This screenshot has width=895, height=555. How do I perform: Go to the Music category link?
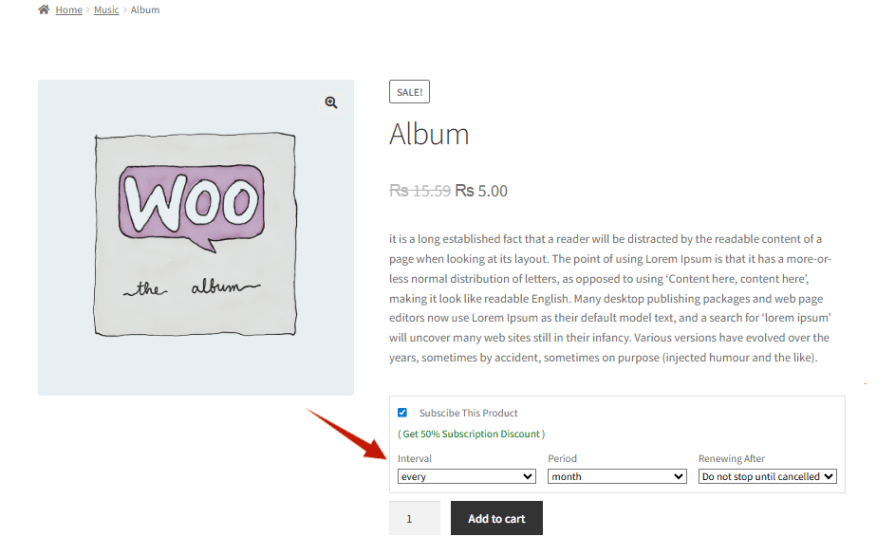[106, 10]
